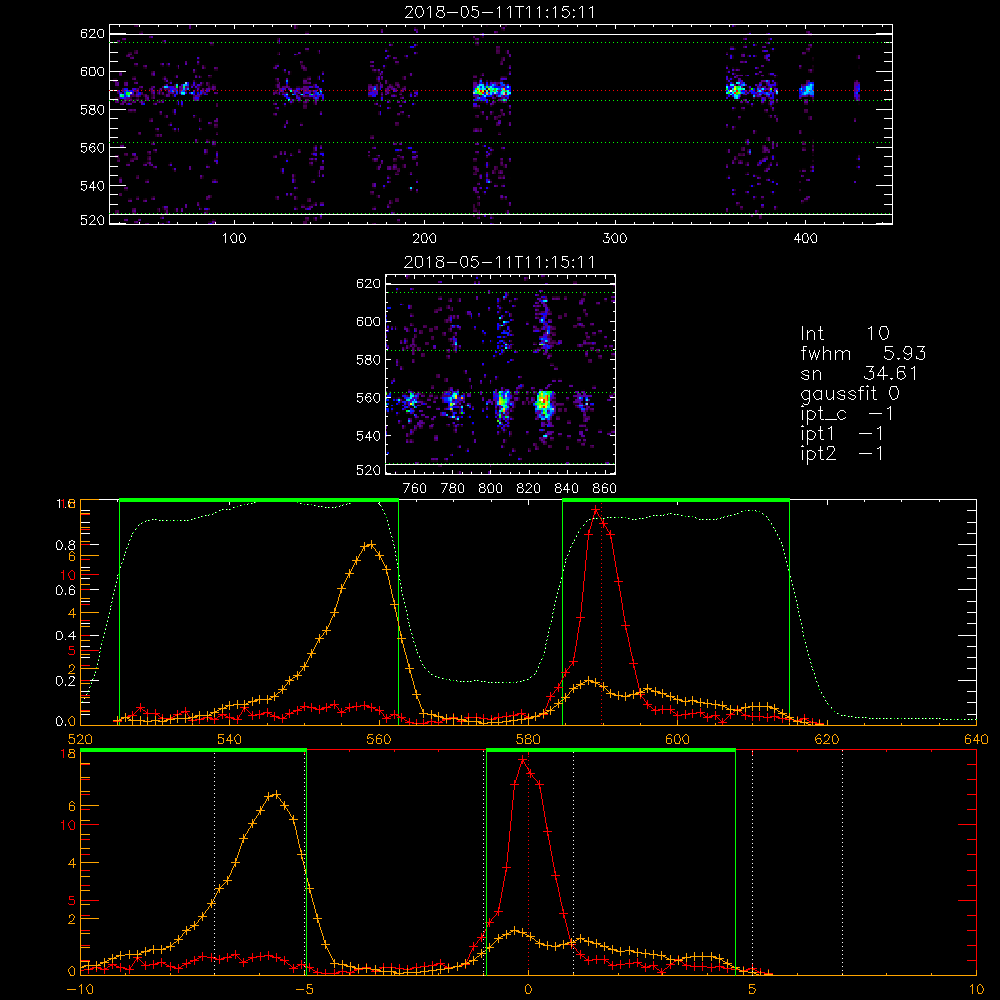Click the '800' x-axis label of middle plot
This screenshot has width=1000, height=1000.
tap(491, 489)
